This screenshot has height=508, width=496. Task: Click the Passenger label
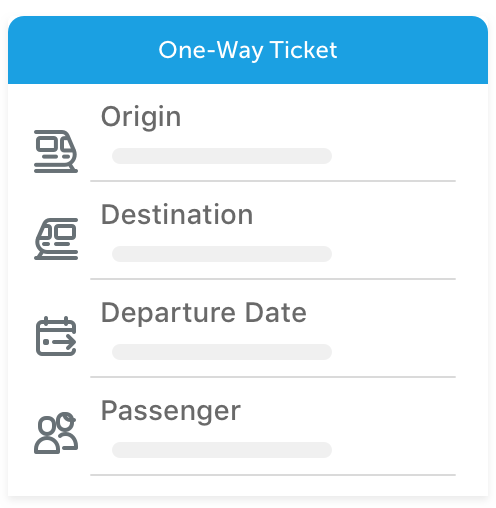171,411
